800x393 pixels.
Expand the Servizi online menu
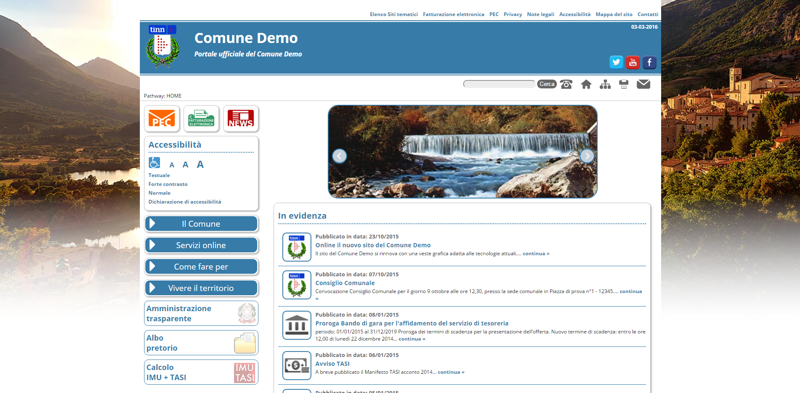pos(201,245)
